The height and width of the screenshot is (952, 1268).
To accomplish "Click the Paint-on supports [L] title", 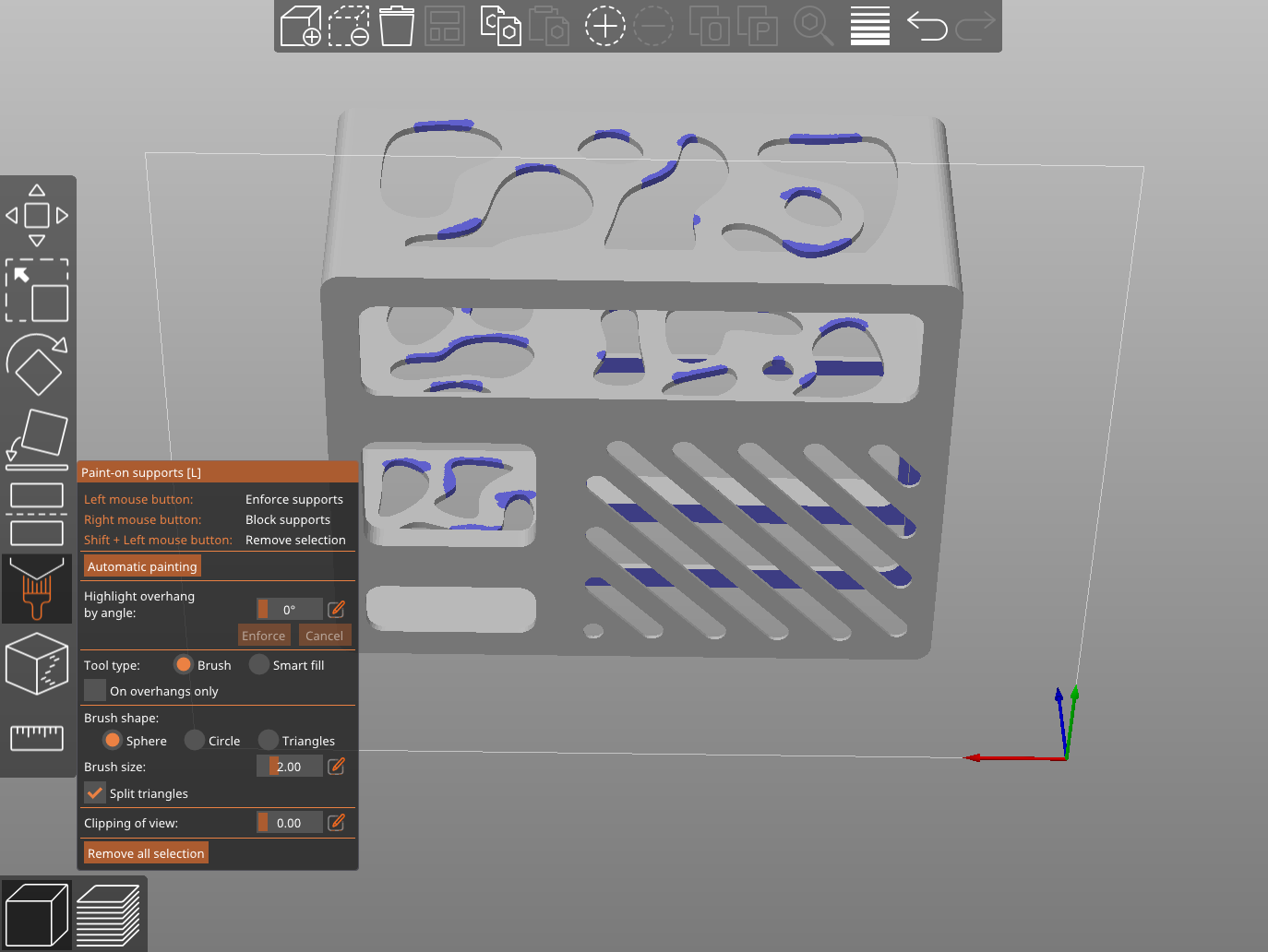I will (x=141, y=472).
